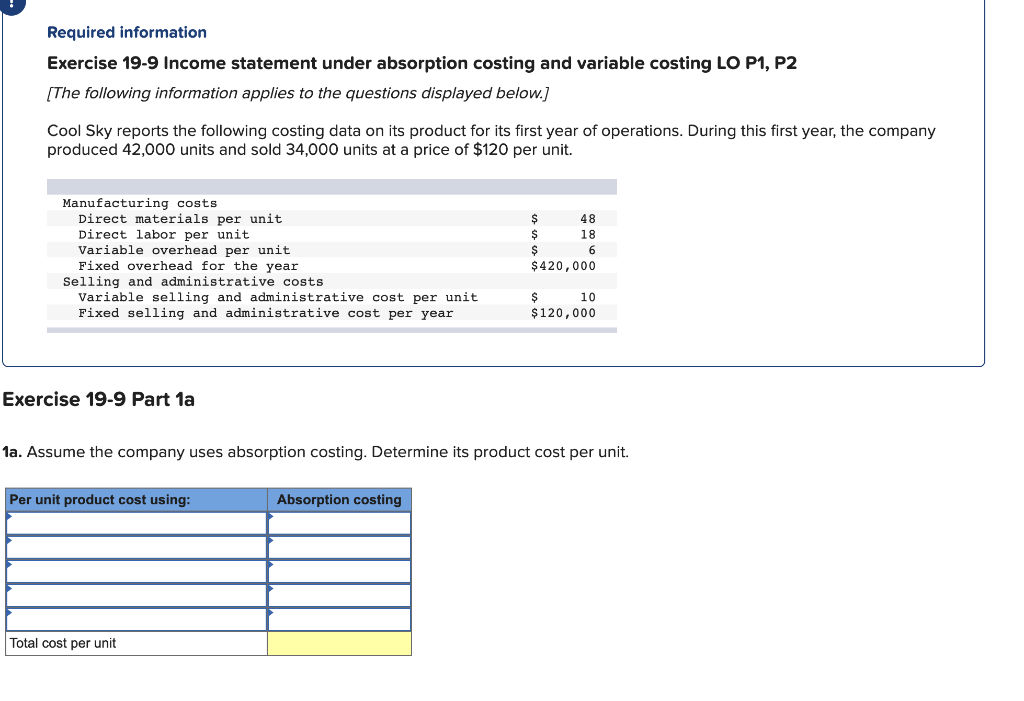This screenshot has width=1024, height=701.
Task: Click the Absorption costing column header
Action: point(339,499)
